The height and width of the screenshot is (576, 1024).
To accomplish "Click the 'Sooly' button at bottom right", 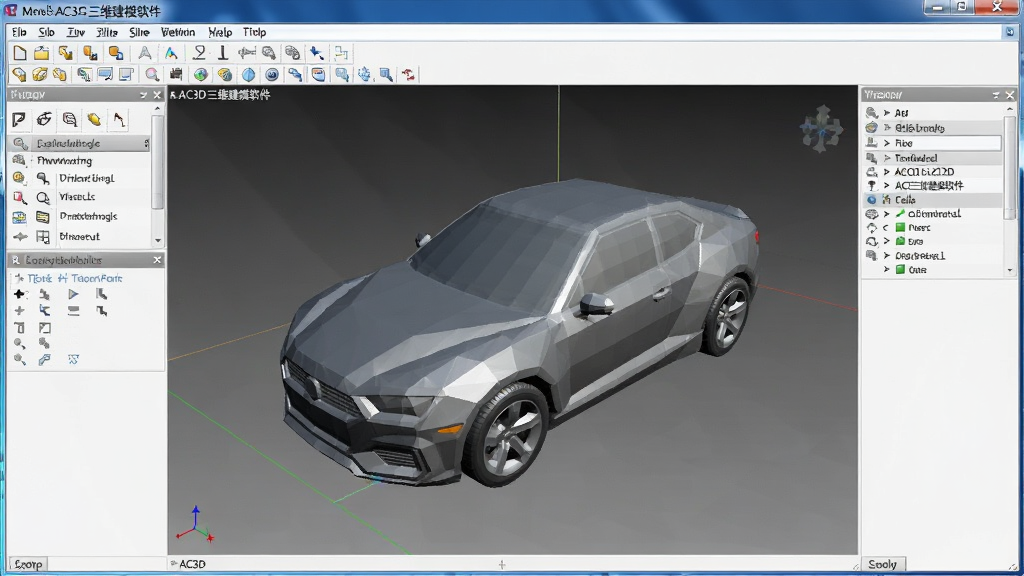I will [882, 564].
